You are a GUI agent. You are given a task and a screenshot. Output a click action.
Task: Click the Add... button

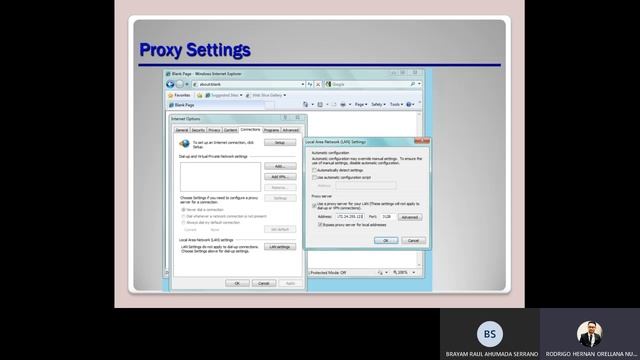point(280,166)
